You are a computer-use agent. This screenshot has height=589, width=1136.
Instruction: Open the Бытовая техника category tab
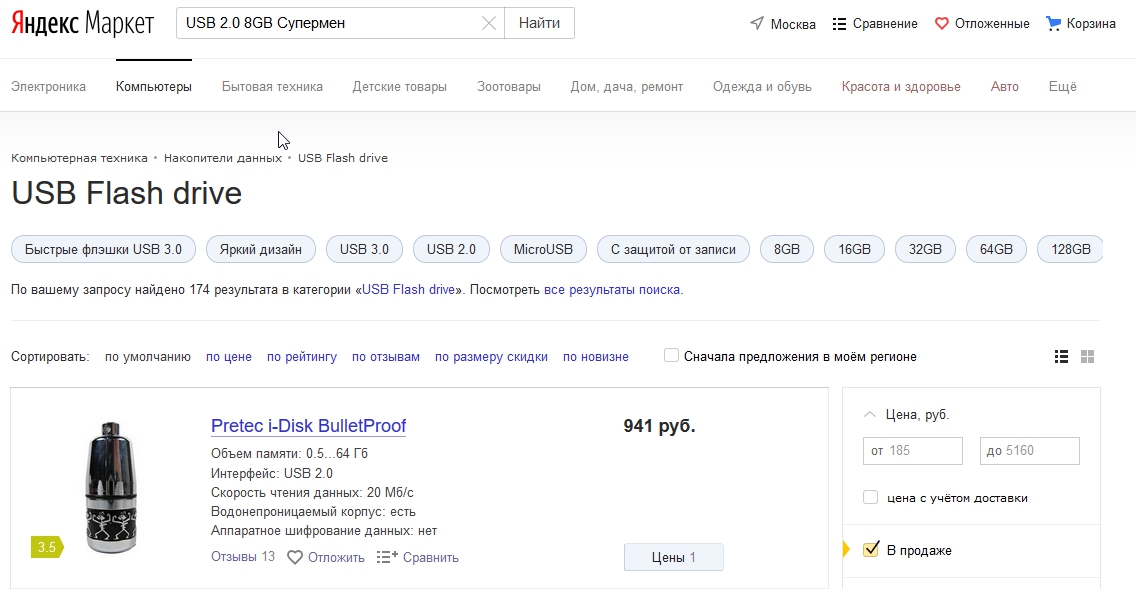click(x=272, y=87)
